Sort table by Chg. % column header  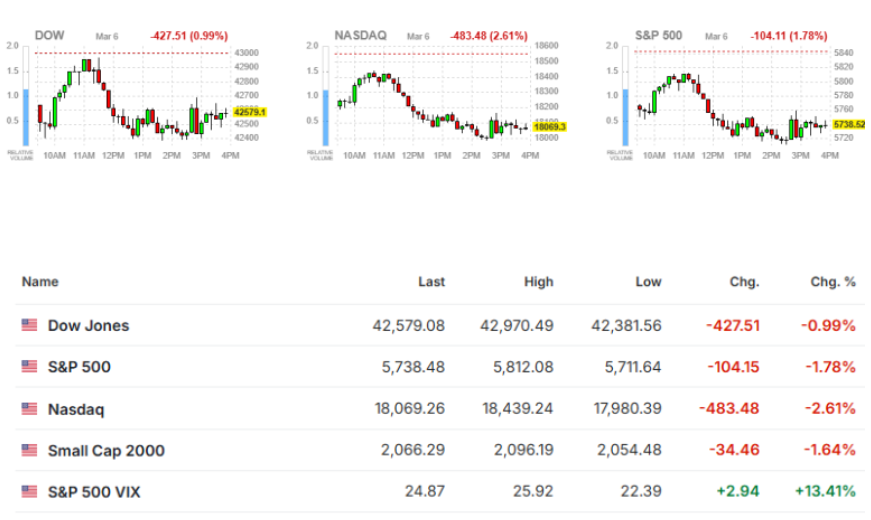pos(833,282)
